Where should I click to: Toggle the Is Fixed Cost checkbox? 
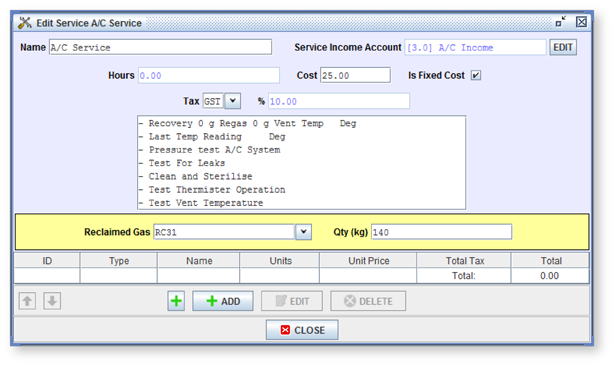[x=476, y=75]
